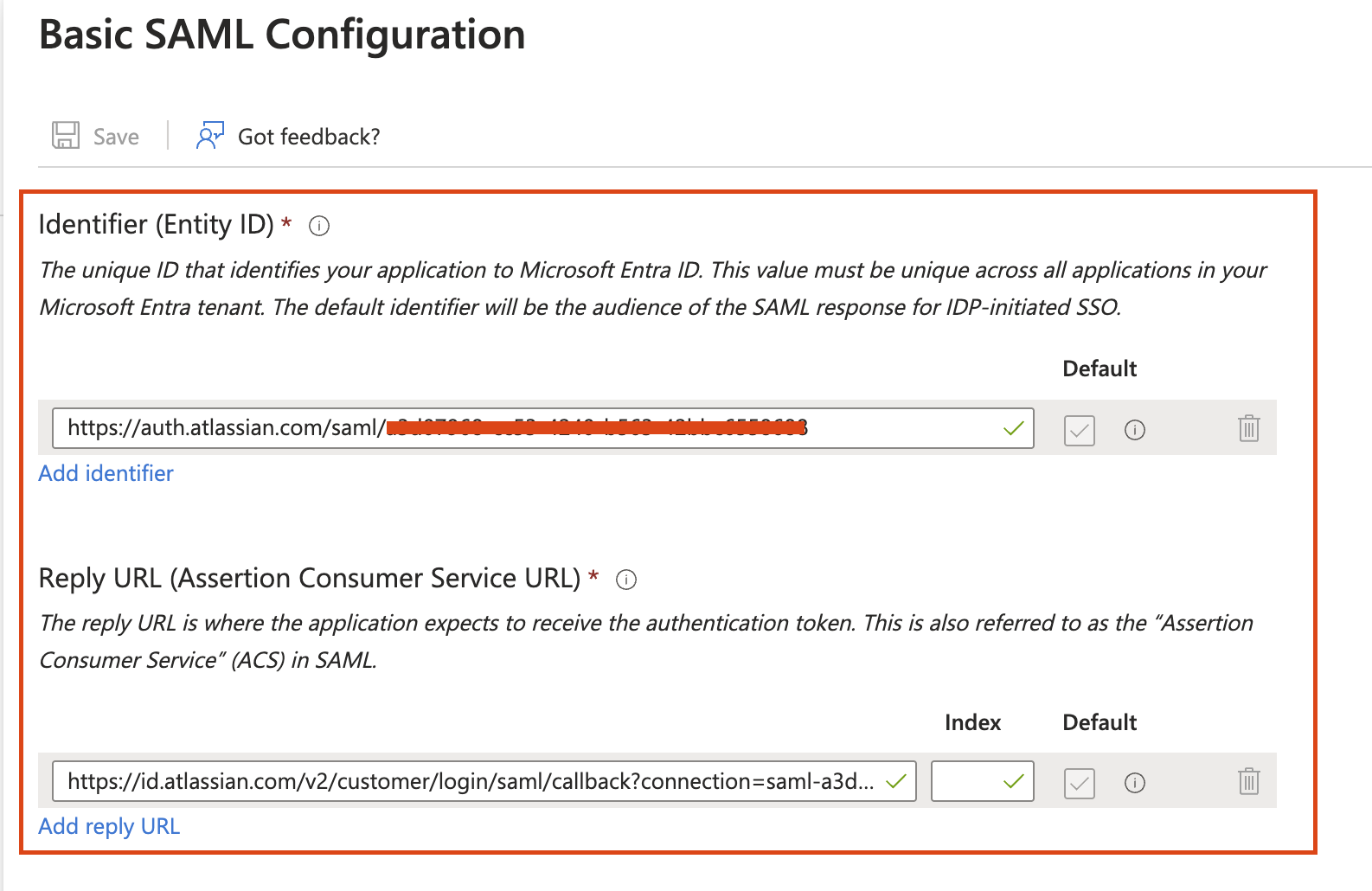Click info icon next to reply URL Default checkbox
Screen dimensions: 1372x891
1135,783
